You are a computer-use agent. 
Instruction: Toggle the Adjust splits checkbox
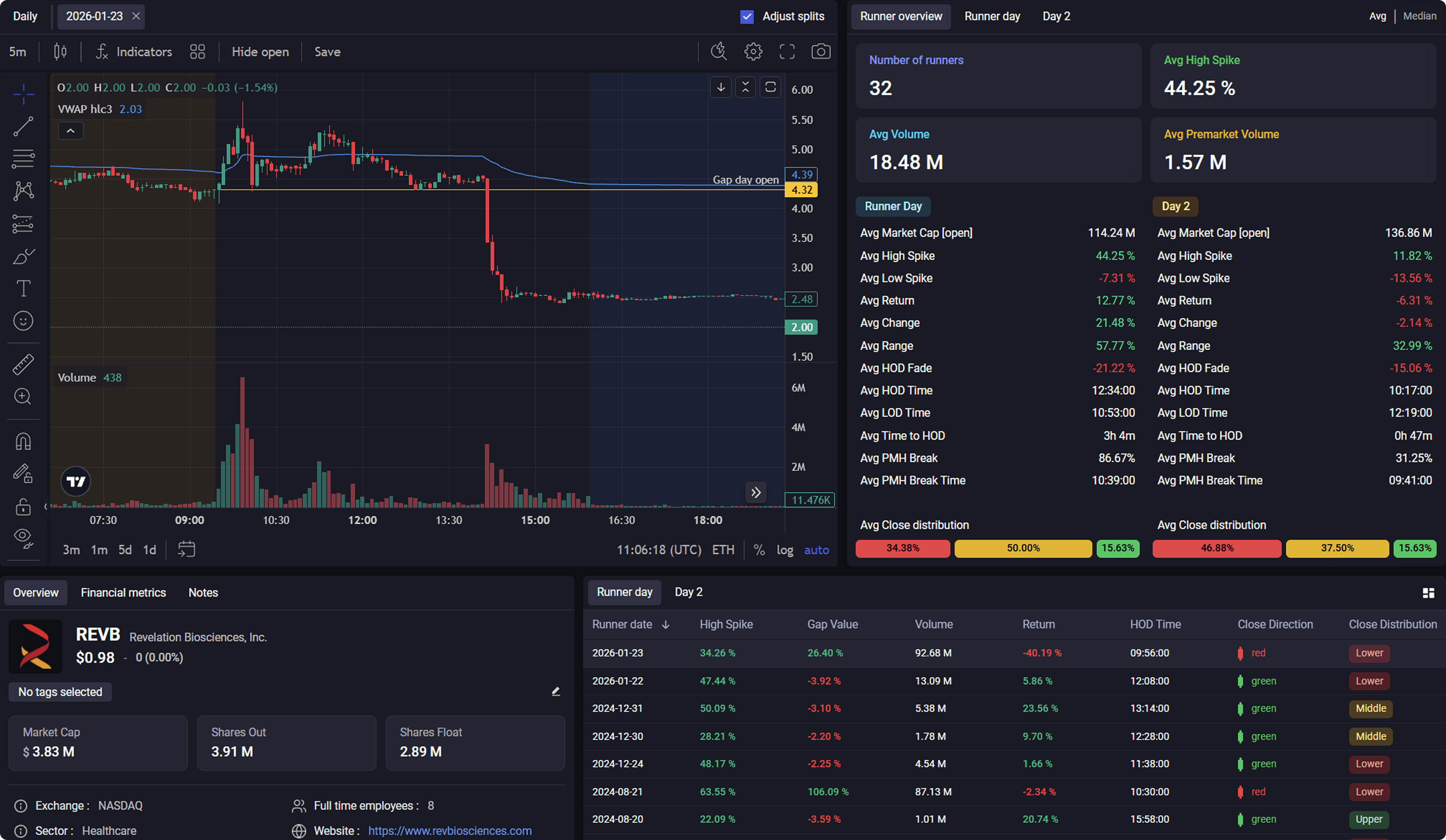click(x=746, y=17)
